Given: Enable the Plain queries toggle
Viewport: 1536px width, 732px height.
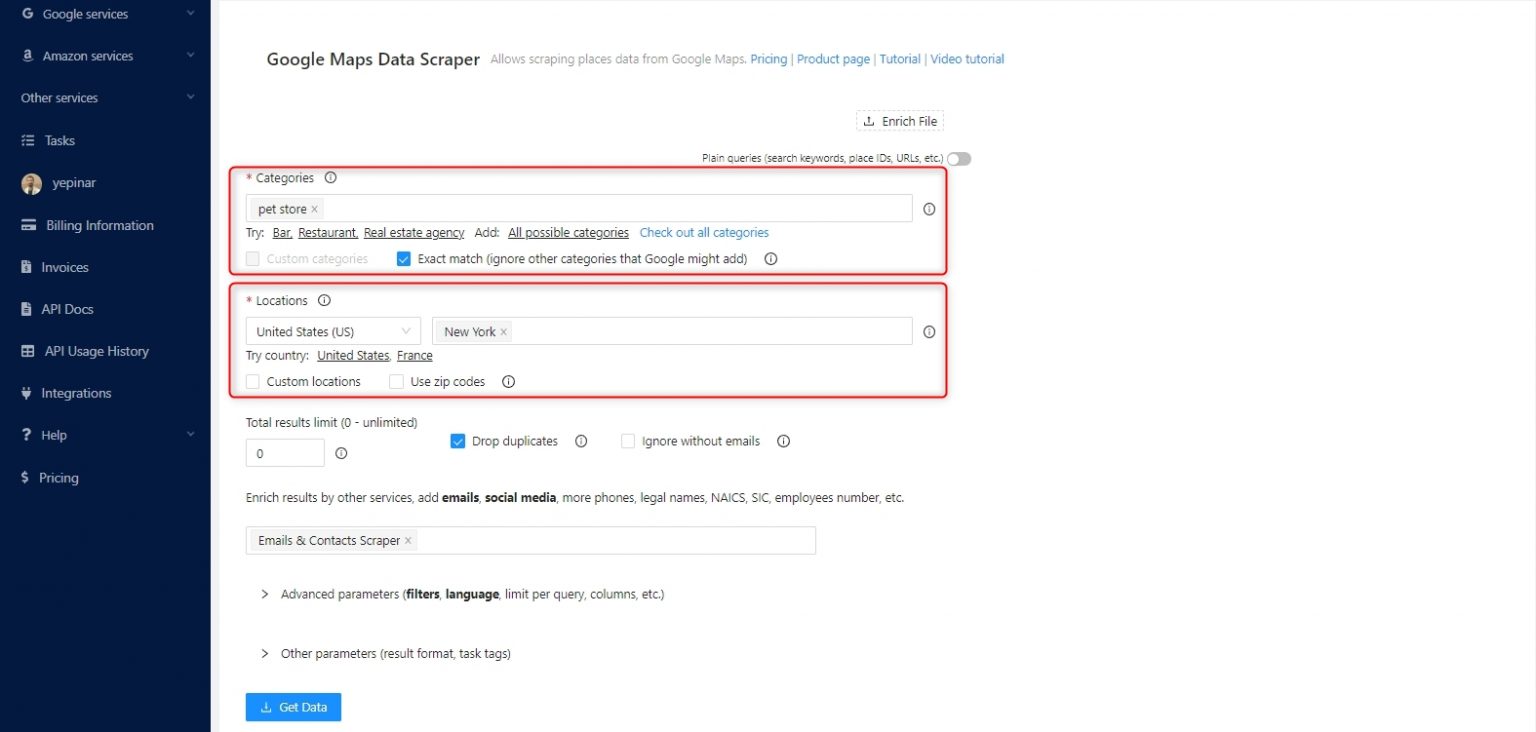Looking at the screenshot, I should [958, 158].
